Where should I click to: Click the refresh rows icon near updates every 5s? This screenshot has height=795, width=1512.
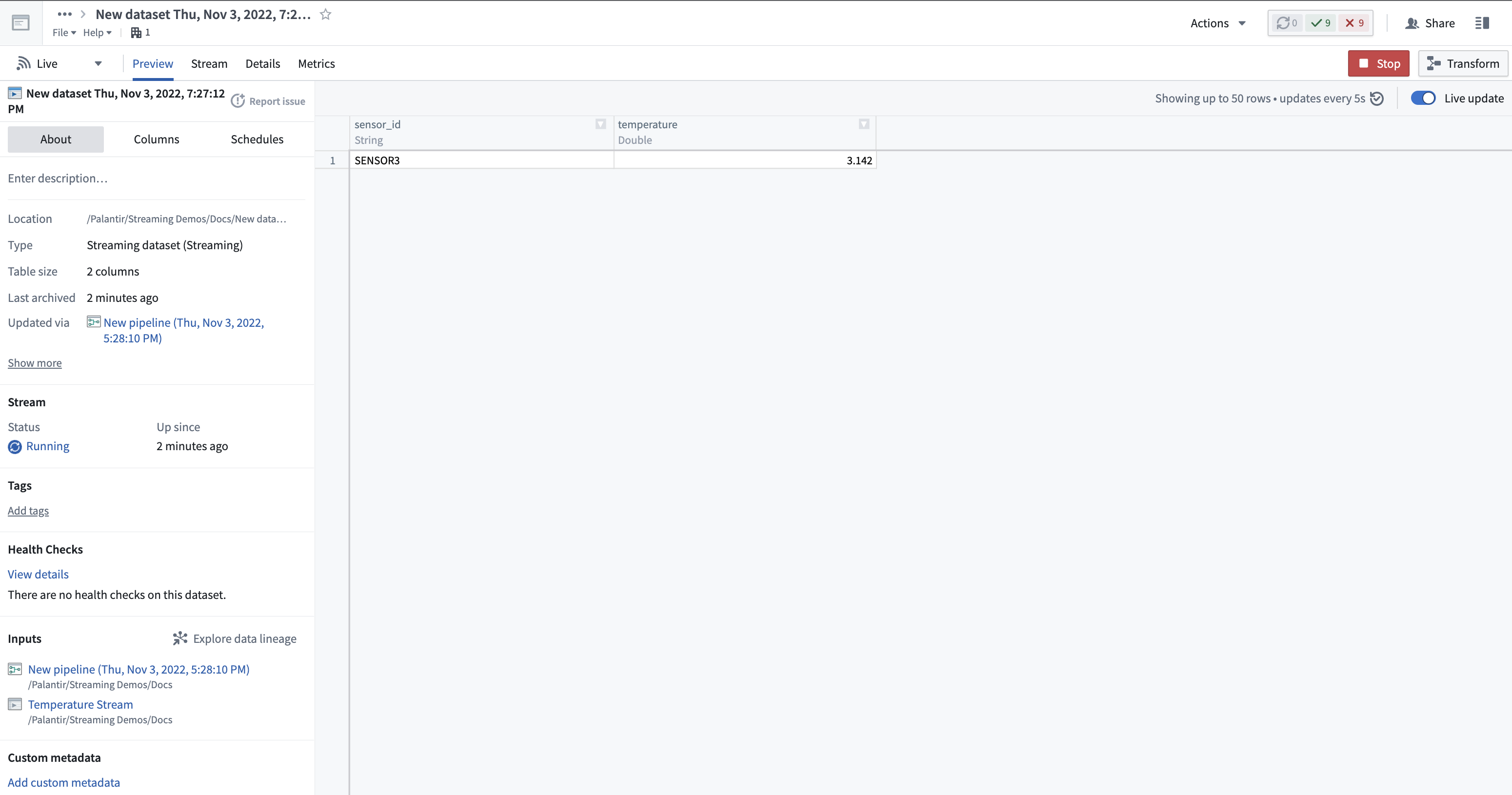point(1377,98)
